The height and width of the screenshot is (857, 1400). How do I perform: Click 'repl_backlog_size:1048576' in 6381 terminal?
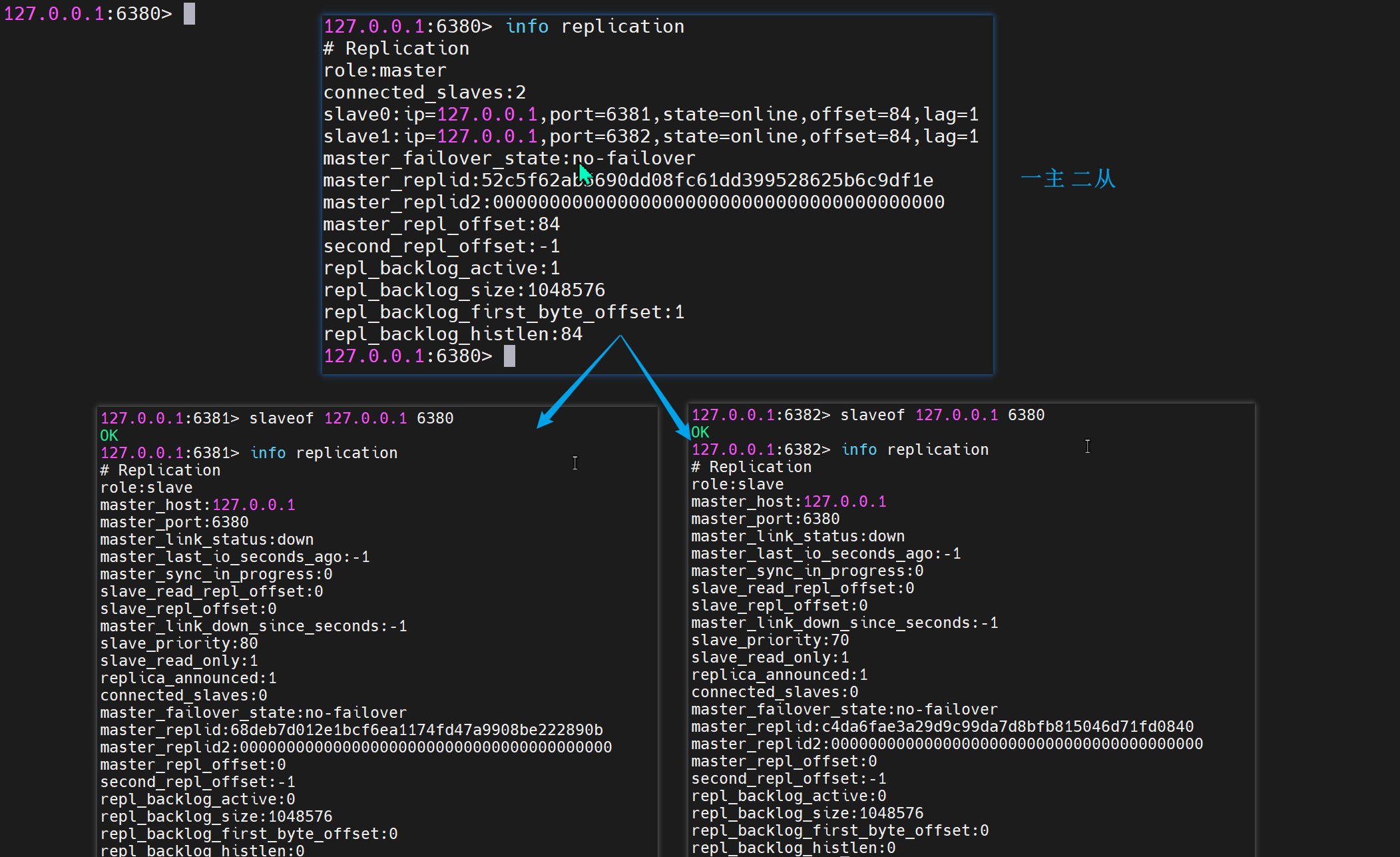(216, 816)
